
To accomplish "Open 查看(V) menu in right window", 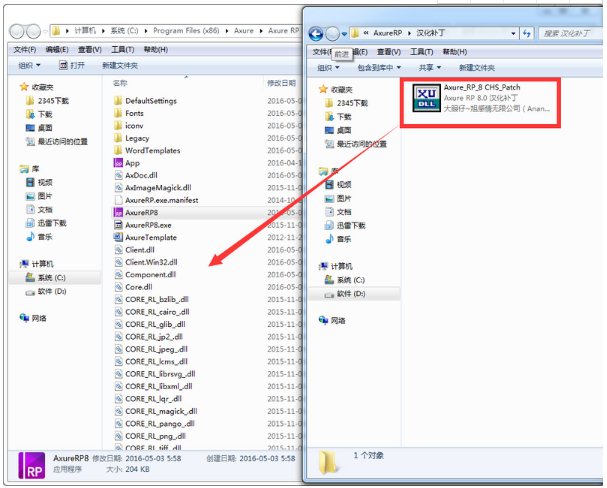I will click(389, 52).
